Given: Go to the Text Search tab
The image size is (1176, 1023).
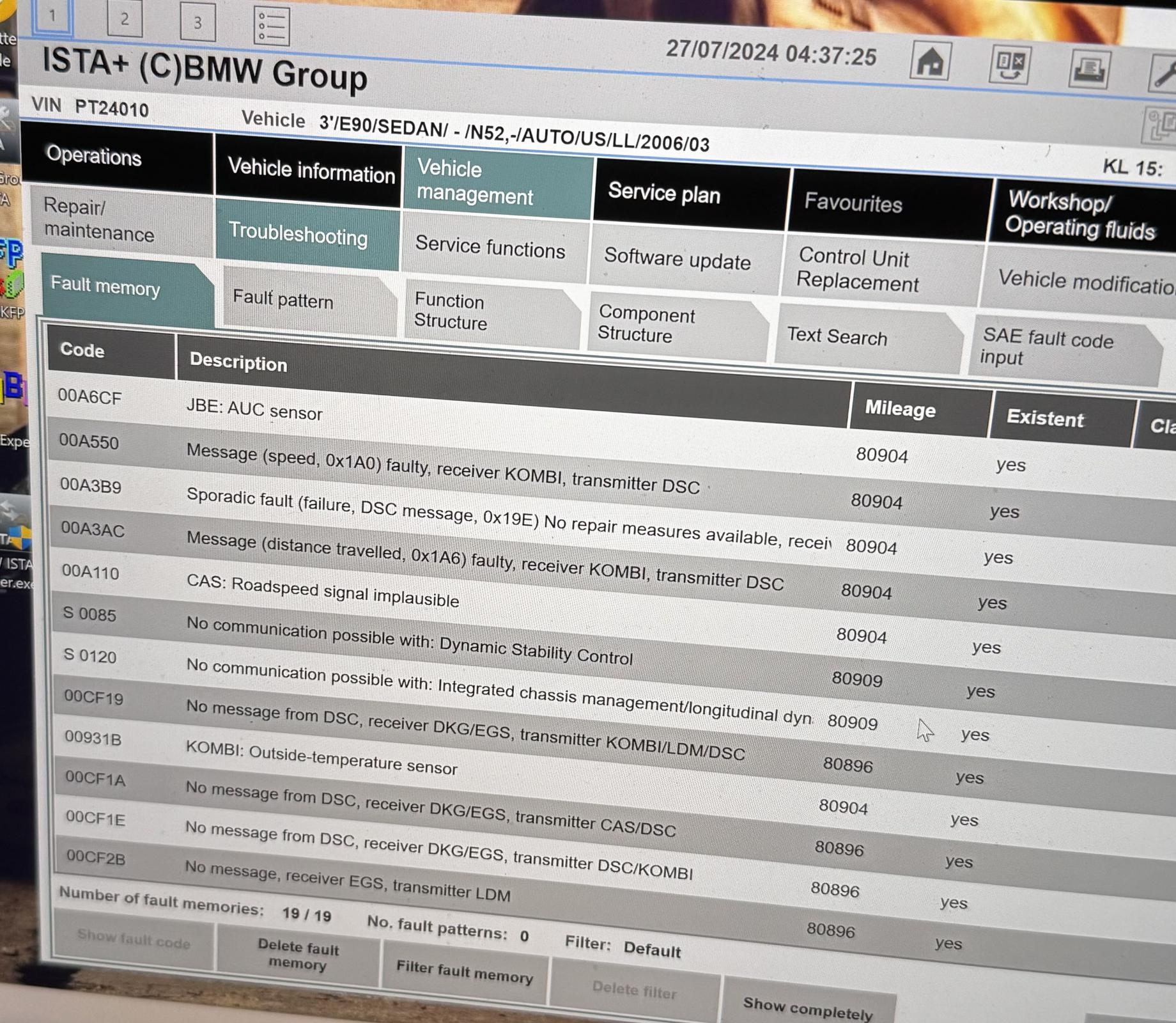Looking at the screenshot, I should click(837, 336).
